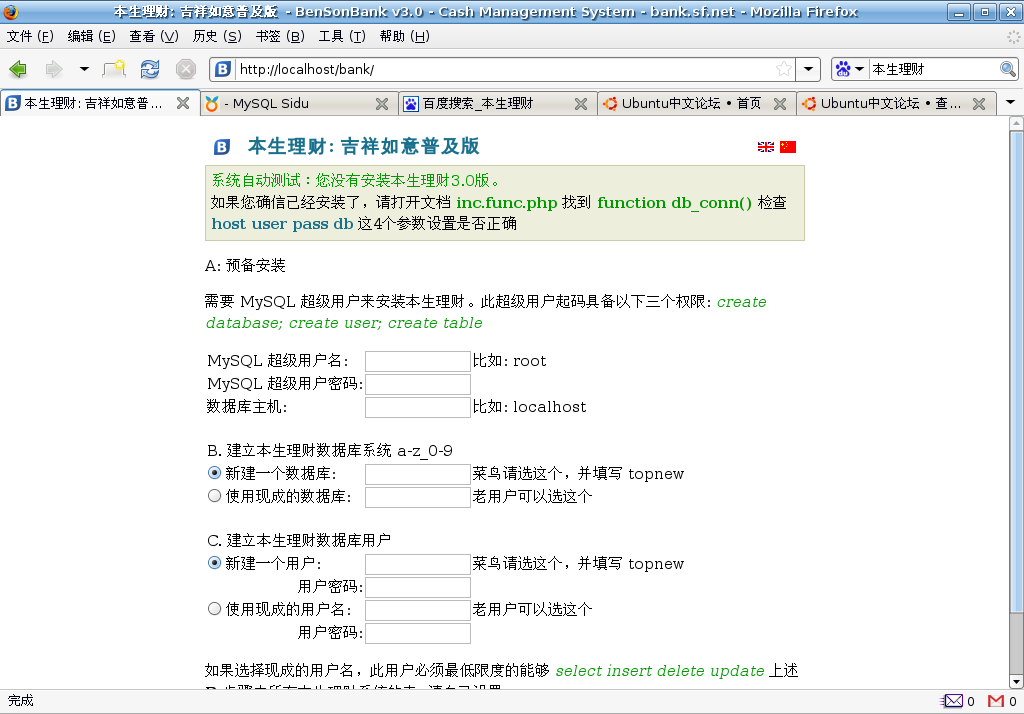Click the address bar URL field
The height and width of the screenshot is (714, 1024).
506,69
